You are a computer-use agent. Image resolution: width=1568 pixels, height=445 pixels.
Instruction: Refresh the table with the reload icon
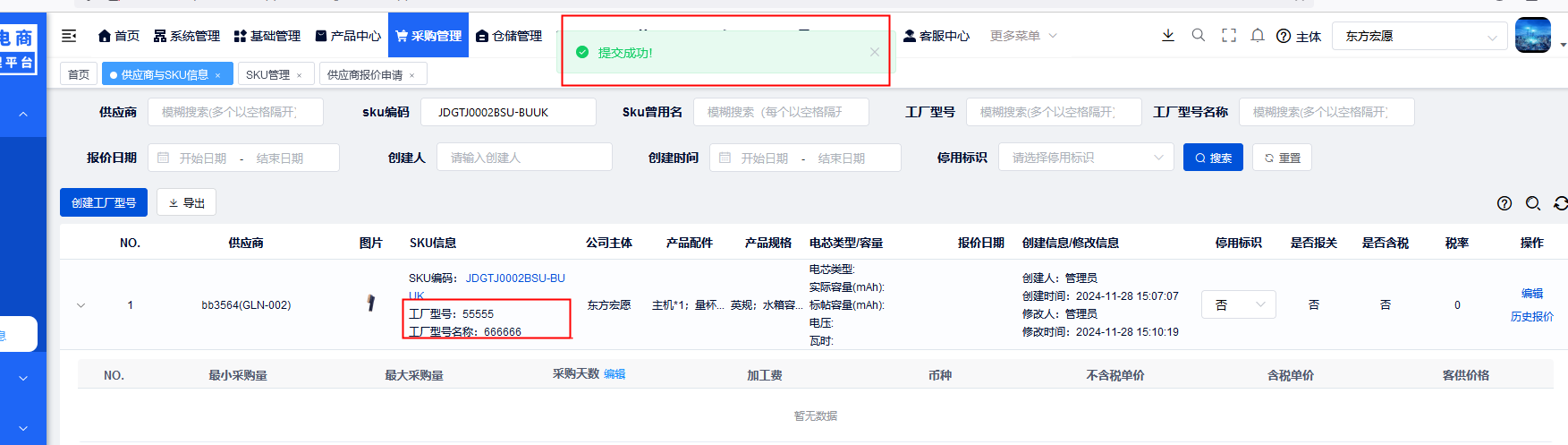pyautogui.click(x=1561, y=203)
